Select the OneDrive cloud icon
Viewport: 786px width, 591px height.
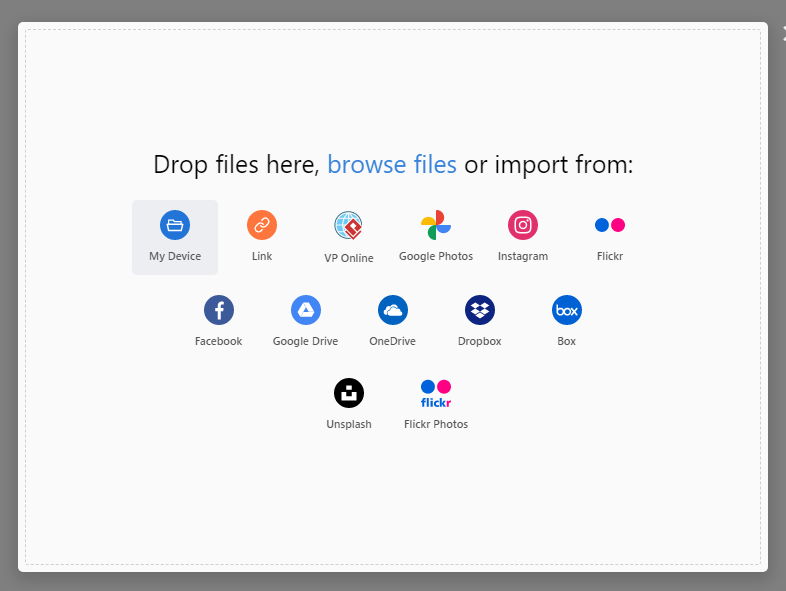pos(392,310)
